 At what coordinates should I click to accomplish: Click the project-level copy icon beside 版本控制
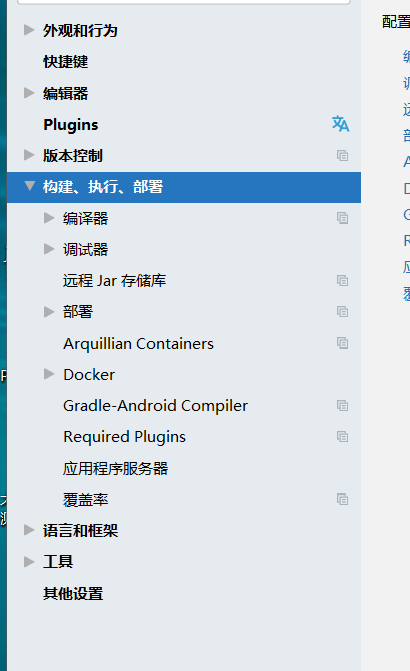click(342, 156)
